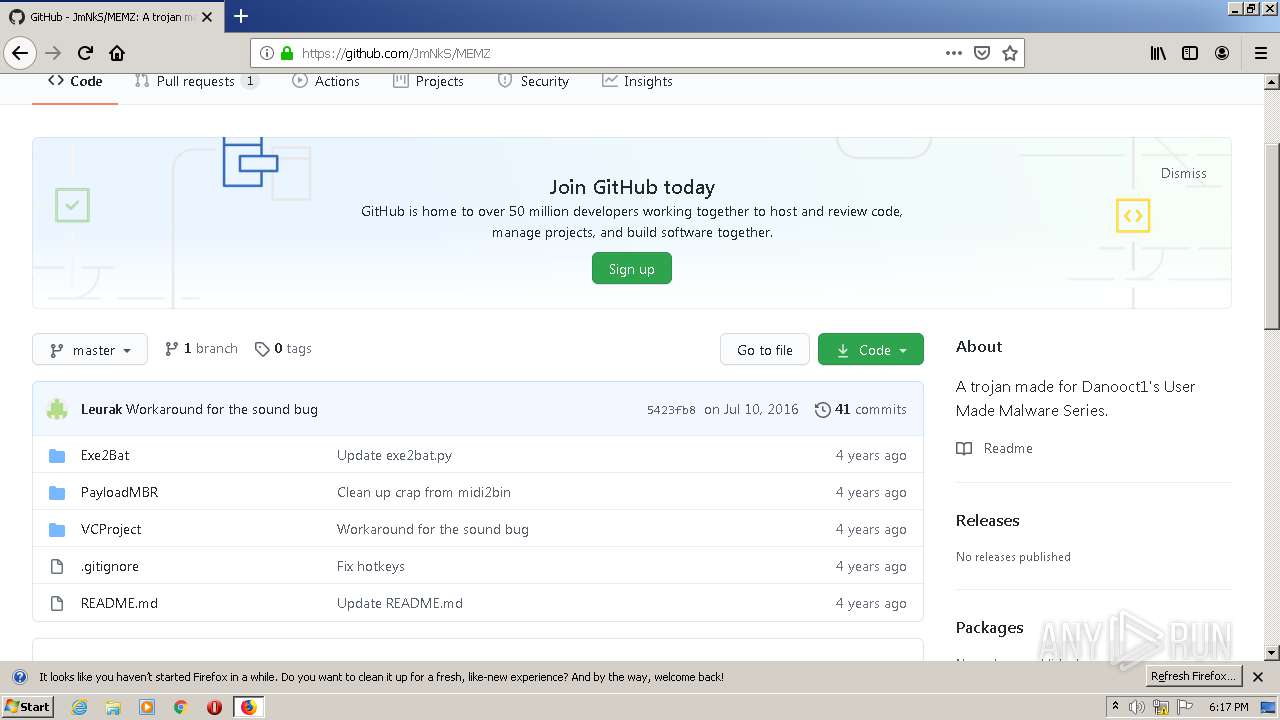Open new tab with plus icon
This screenshot has width=1280, height=720.
pyautogui.click(x=240, y=16)
